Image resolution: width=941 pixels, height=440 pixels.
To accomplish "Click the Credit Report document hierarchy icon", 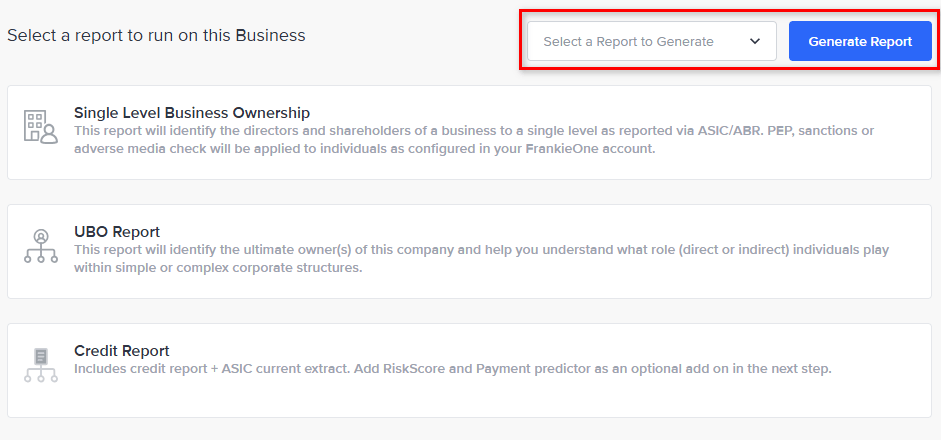I will pos(41,365).
